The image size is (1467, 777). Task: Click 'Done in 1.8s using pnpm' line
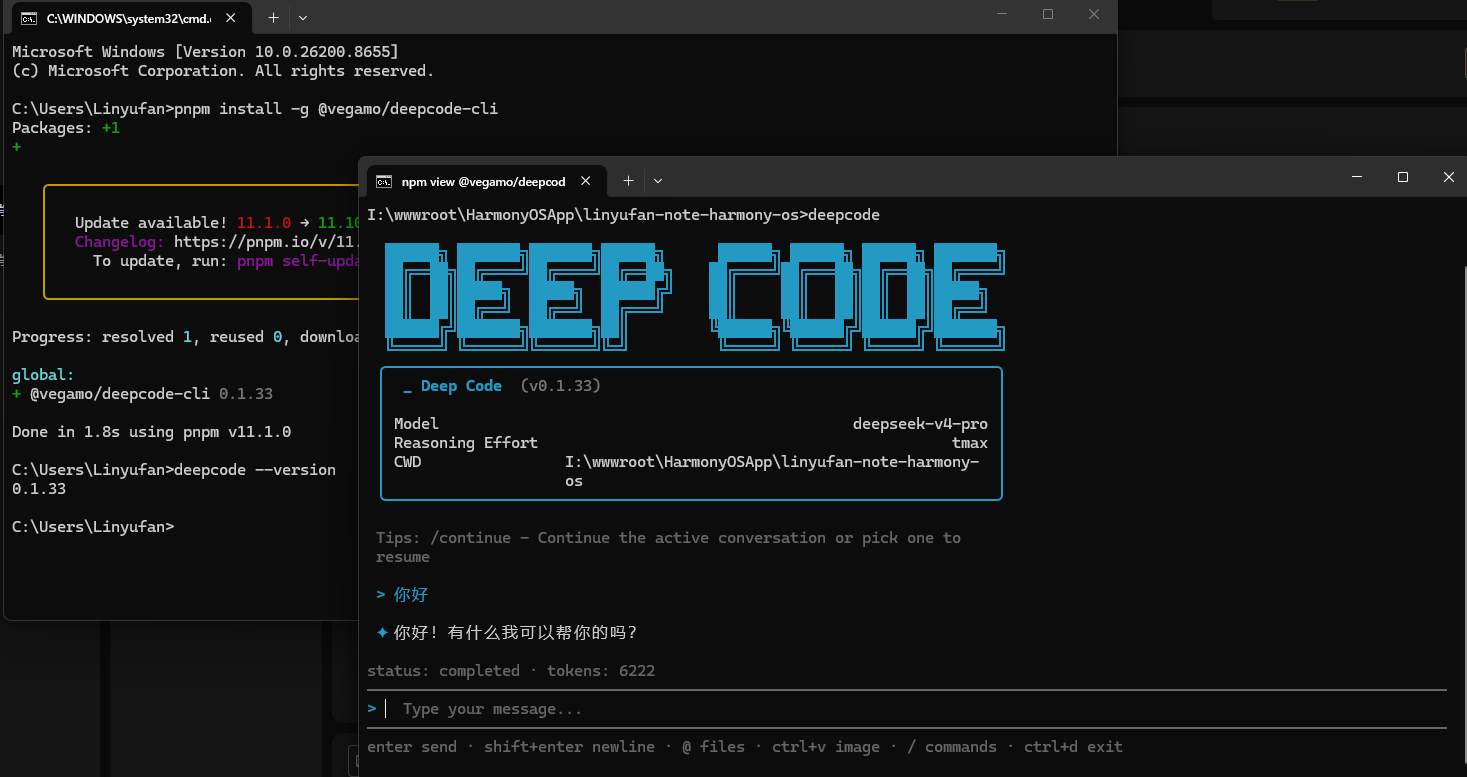tap(151, 432)
